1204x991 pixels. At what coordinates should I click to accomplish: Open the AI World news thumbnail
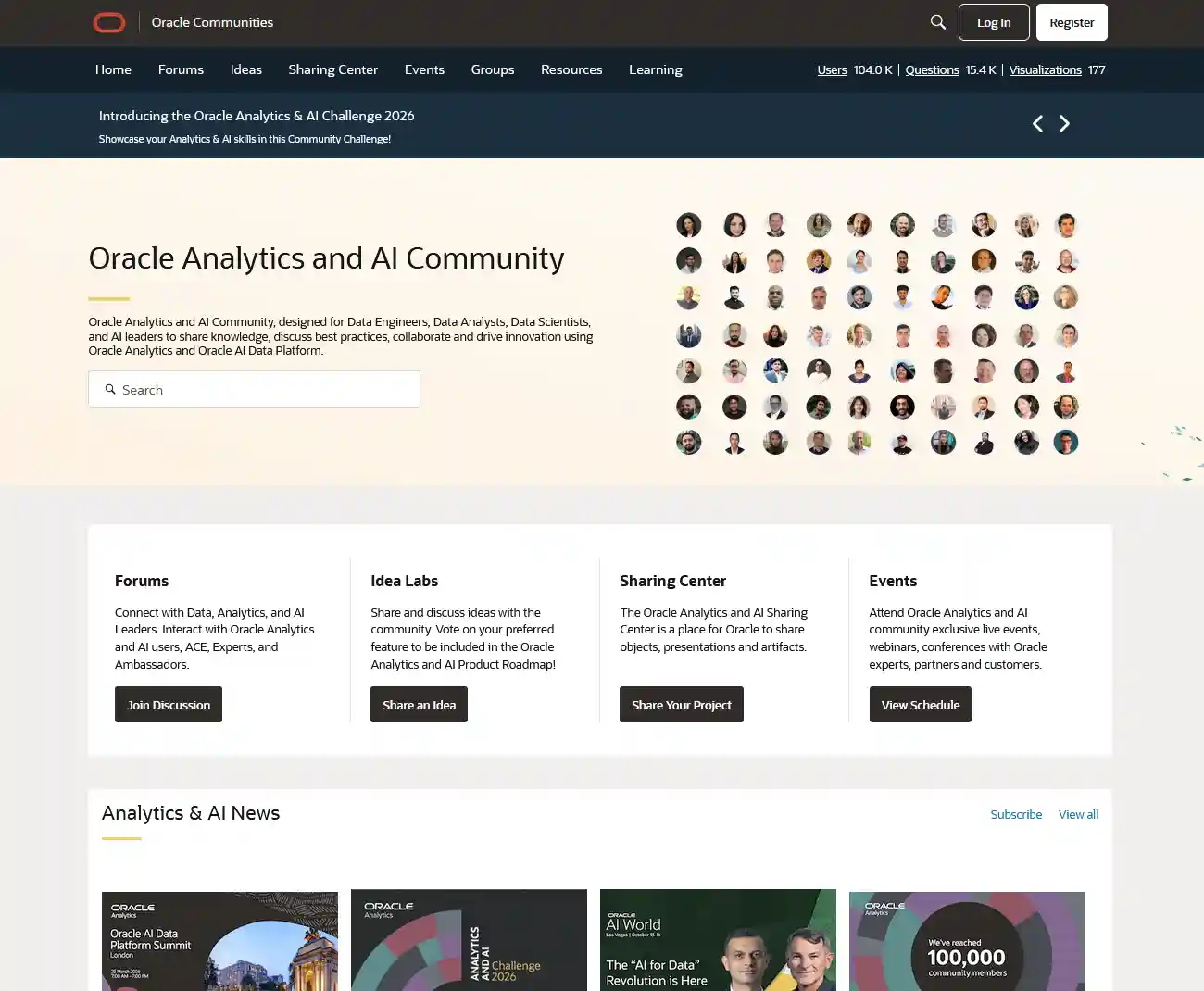(718, 940)
